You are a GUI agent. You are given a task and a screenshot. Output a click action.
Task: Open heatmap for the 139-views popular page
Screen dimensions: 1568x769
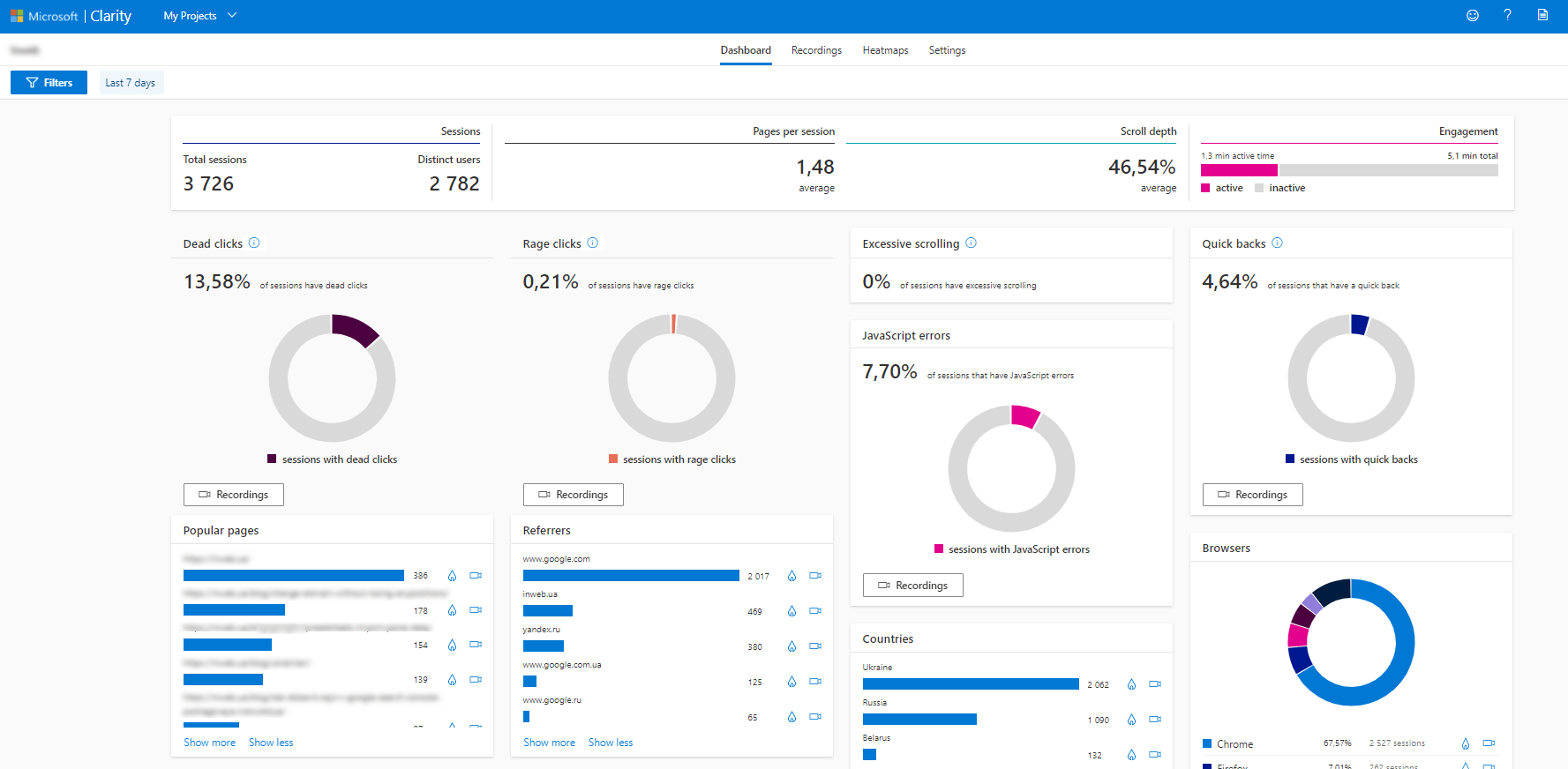pyautogui.click(x=452, y=680)
